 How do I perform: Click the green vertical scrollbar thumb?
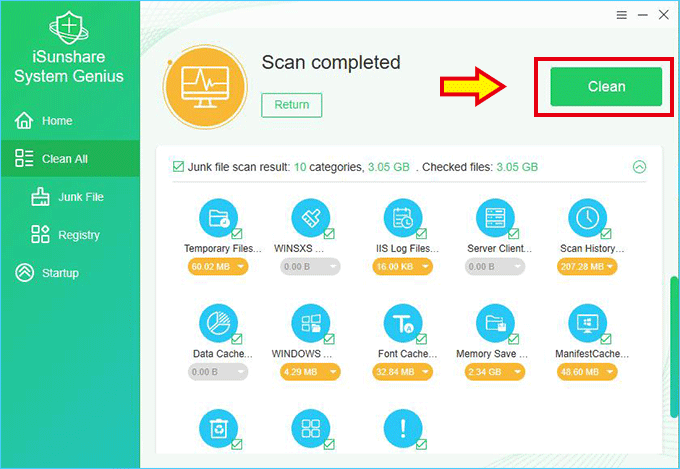coord(674,347)
